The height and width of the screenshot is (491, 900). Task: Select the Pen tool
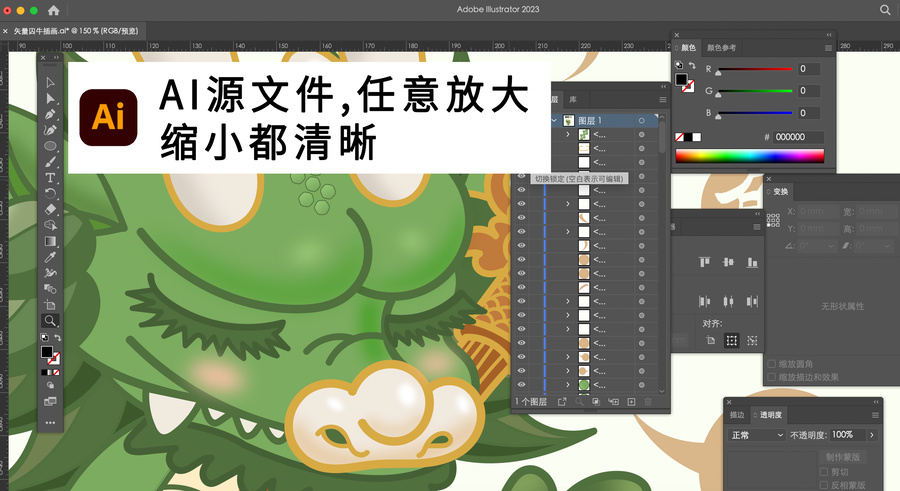pyautogui.click(x=51, y=114)
